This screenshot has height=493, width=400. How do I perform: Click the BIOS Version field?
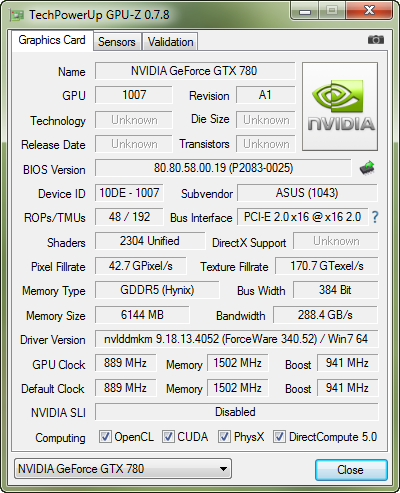coord(223,168)
